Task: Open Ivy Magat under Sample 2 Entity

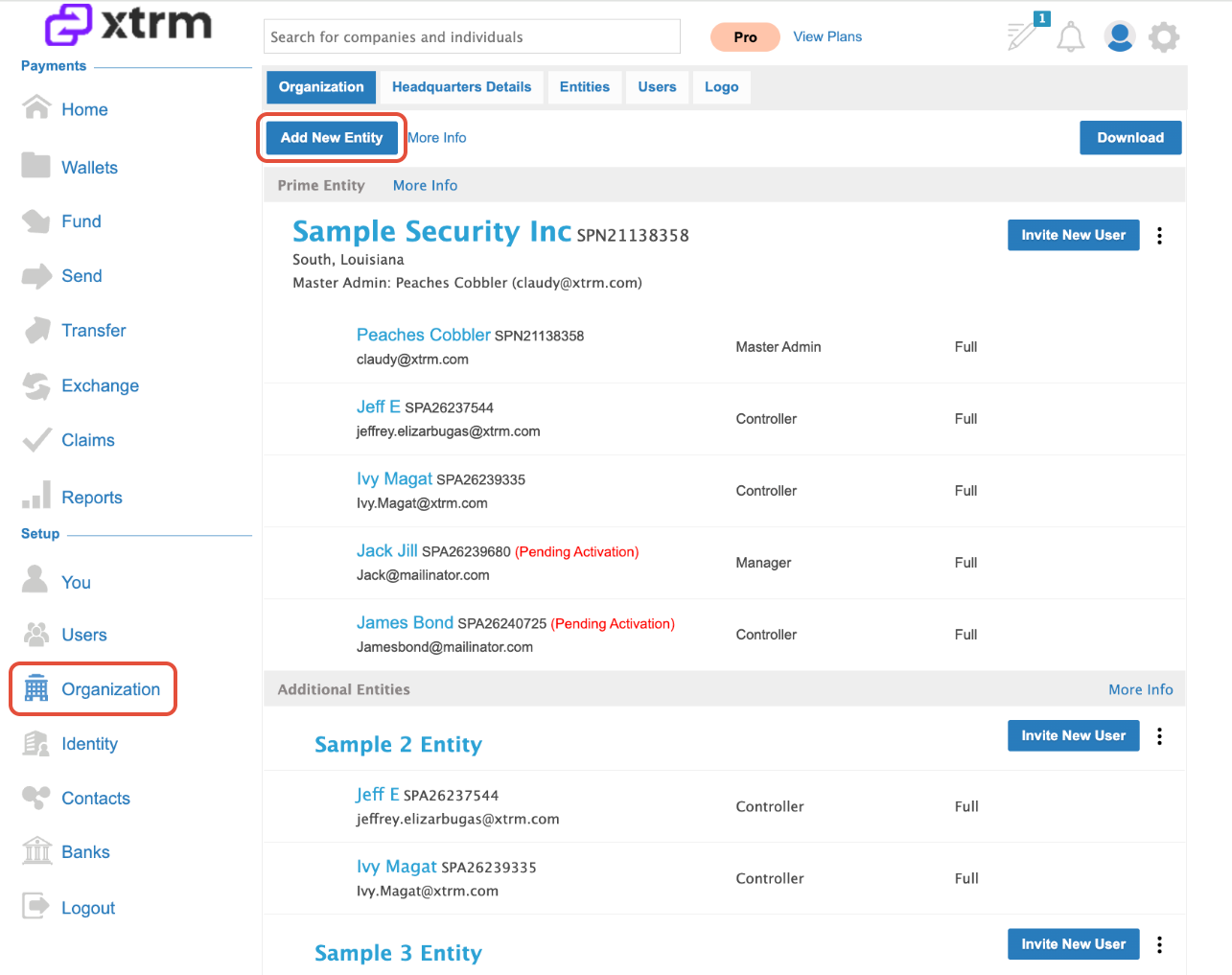Action: 397,866
